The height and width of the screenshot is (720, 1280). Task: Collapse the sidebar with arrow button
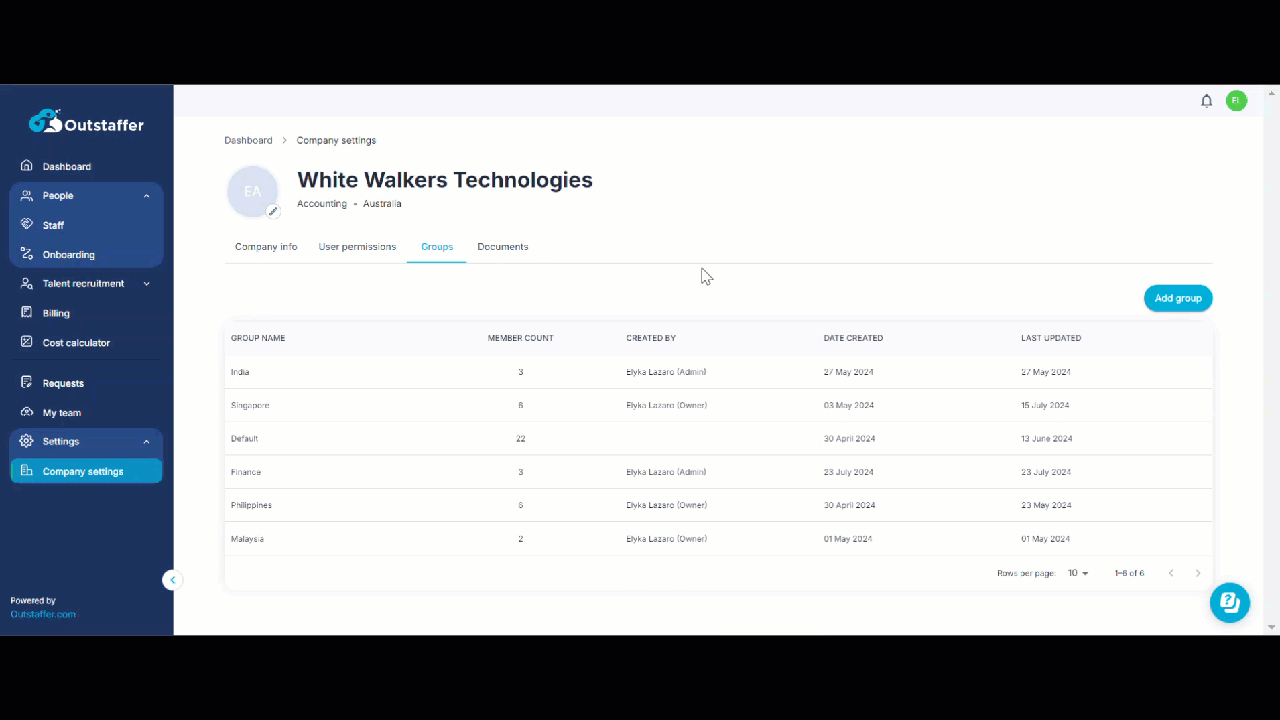[x=172, y=580]
